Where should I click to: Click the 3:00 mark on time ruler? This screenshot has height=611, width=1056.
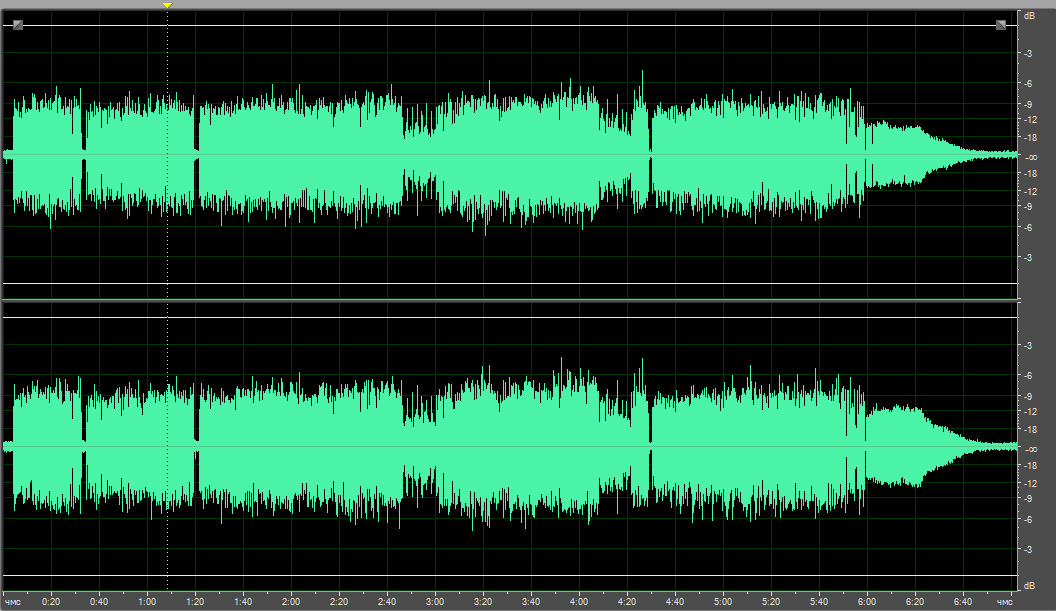pos(435,602)
